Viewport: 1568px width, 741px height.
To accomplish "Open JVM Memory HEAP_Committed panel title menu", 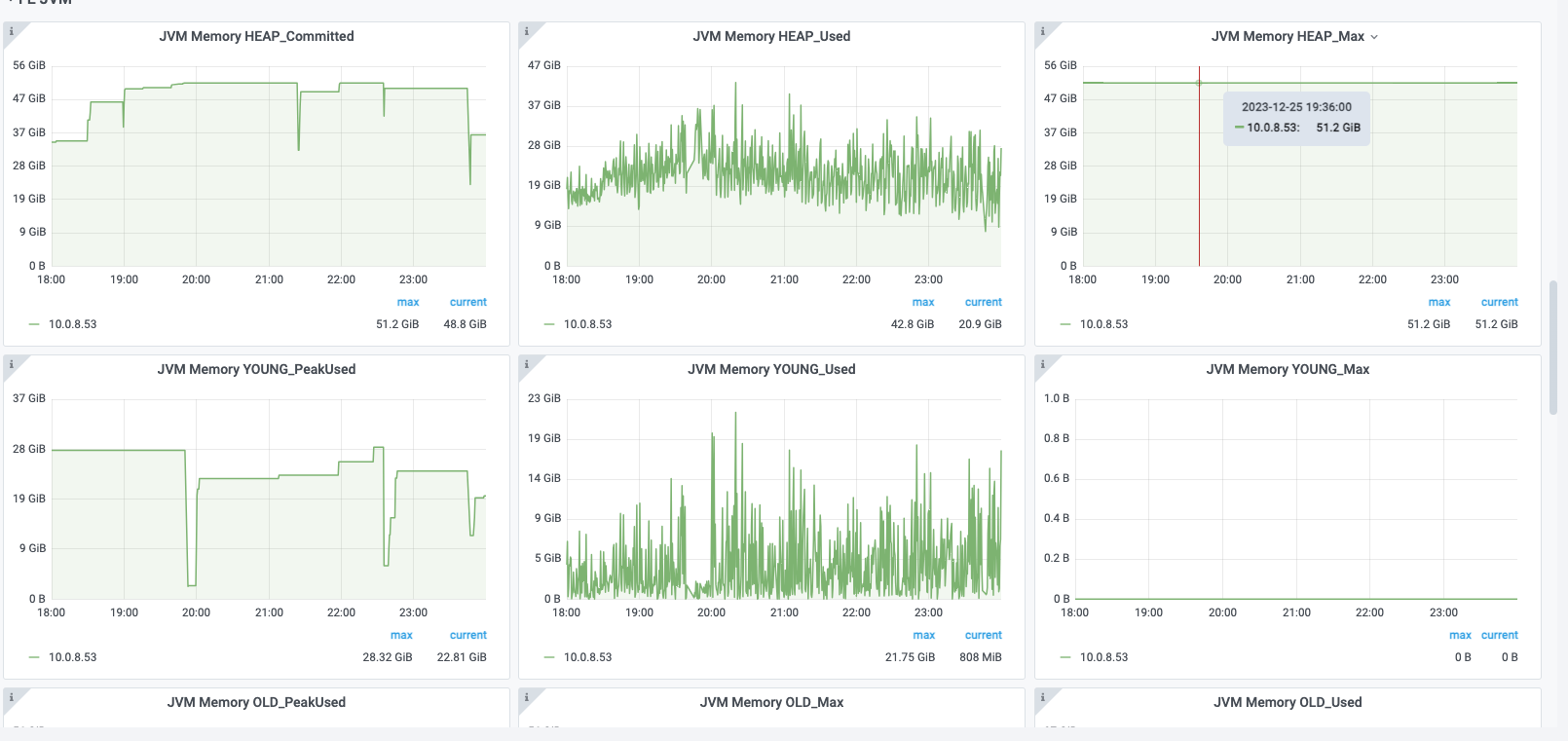I will pyautogui.click(x=256, y=36).
